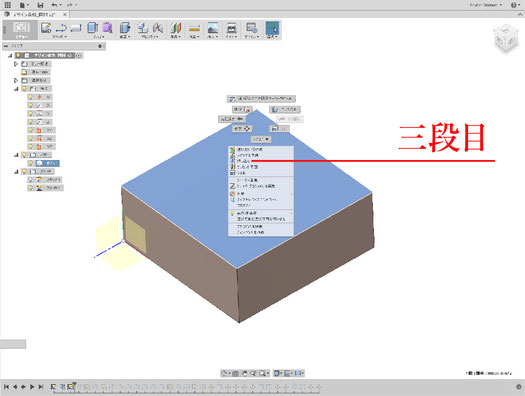
Task: Select the Create Sketch tool icon
Action: click(x=46, y=28)
